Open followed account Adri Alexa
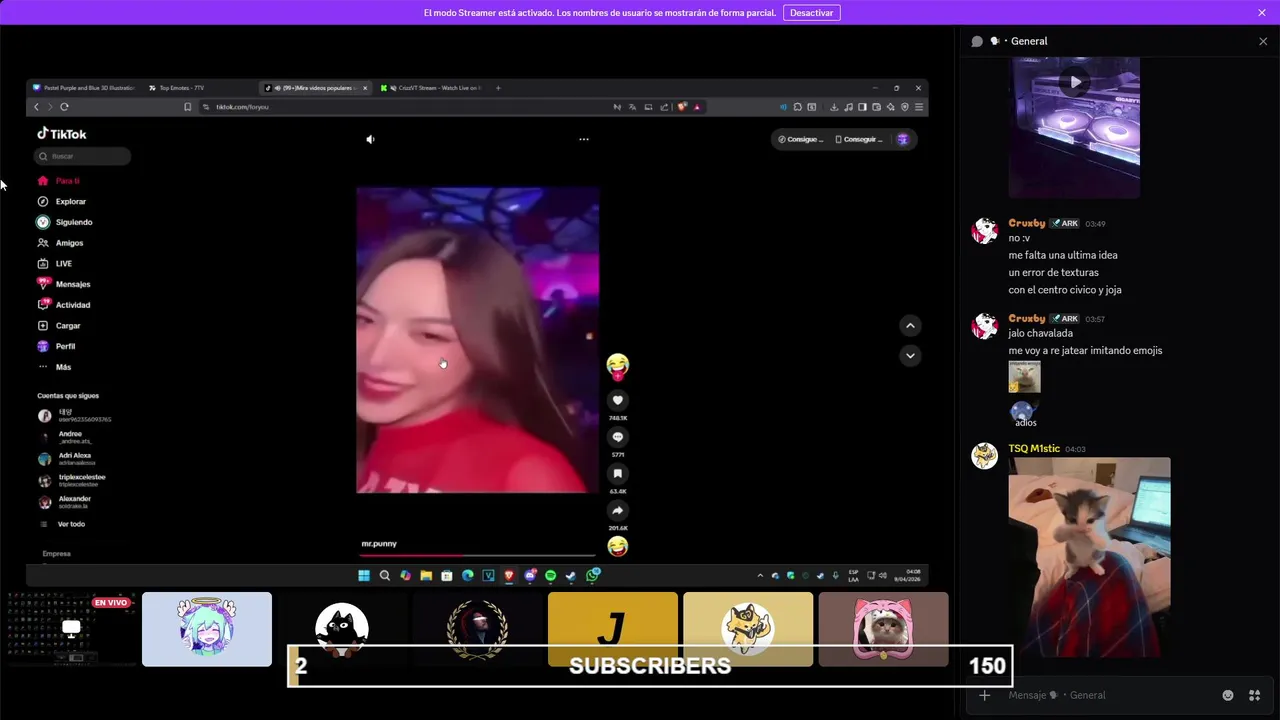 [67, 459]
